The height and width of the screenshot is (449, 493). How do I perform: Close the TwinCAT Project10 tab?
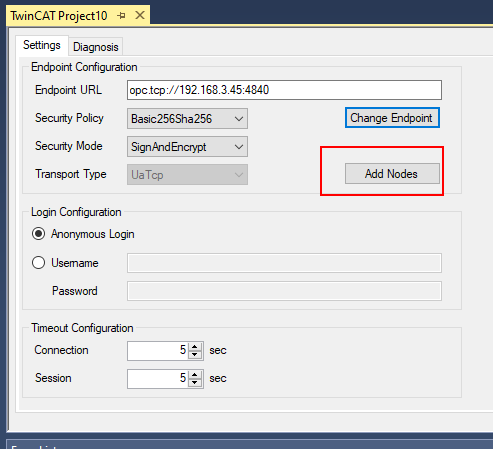tap(140, 15)
